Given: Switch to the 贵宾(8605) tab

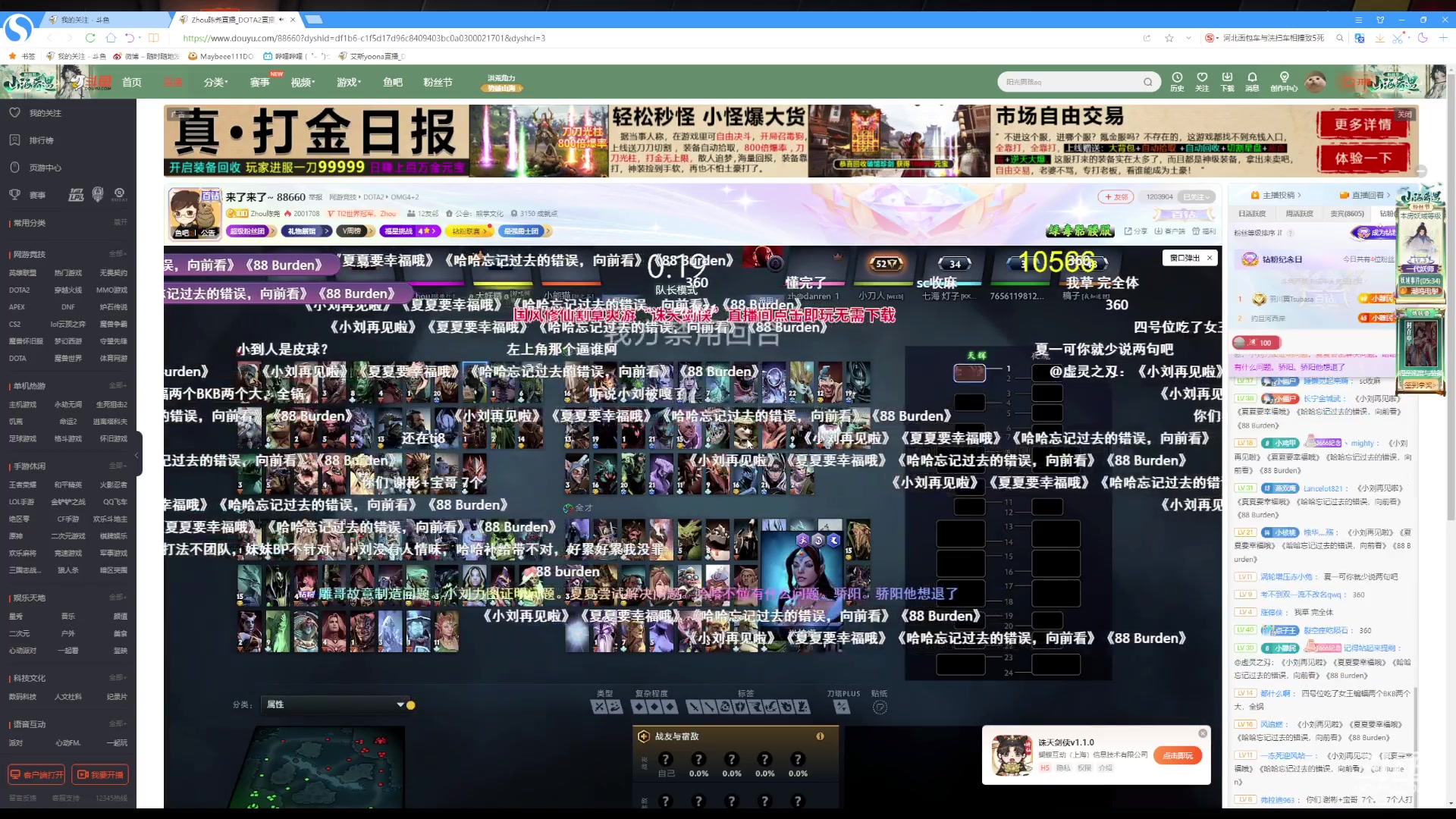Looking at the screenshot, I should click(x=1348, y=214).
